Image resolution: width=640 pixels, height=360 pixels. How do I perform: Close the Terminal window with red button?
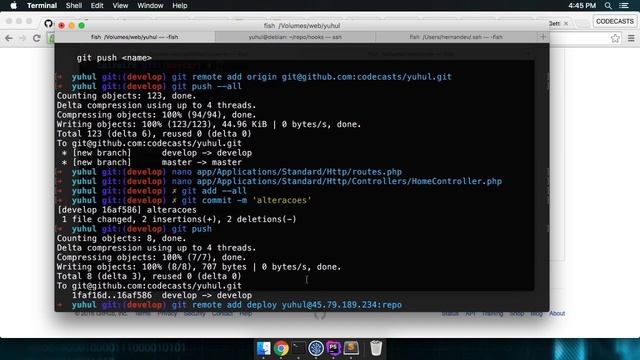pyautogui.click(x=62, y=25)
